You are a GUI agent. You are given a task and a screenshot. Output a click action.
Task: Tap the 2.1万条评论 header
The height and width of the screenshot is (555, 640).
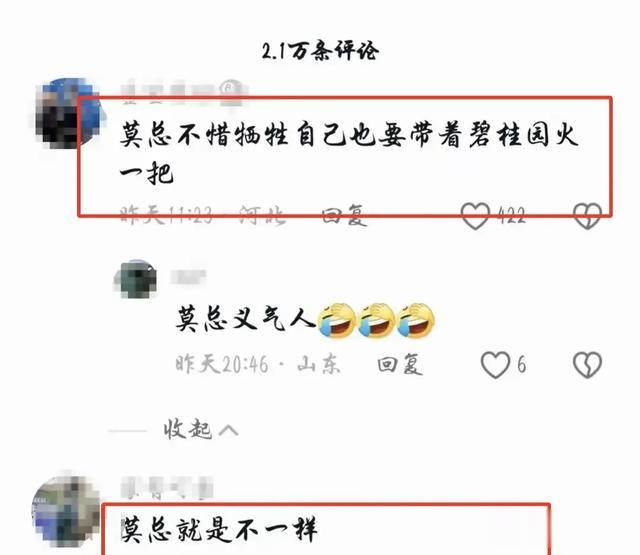click(x=320, y=51)
